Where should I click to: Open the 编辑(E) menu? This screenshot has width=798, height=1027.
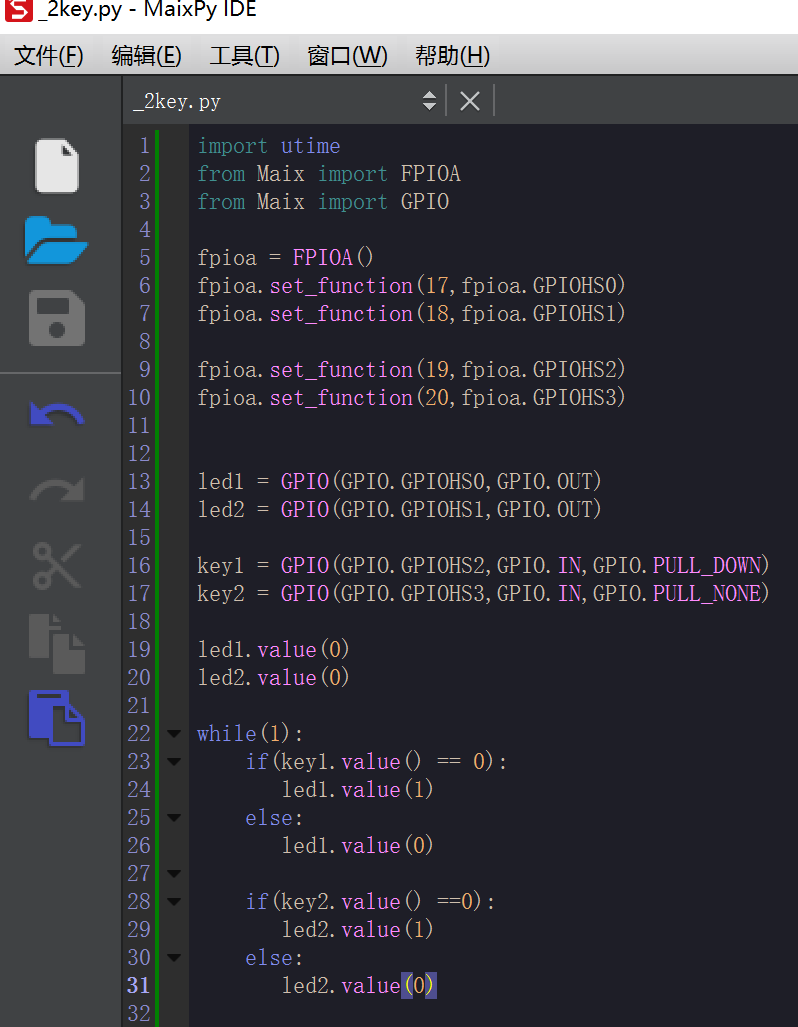(146, 56)
